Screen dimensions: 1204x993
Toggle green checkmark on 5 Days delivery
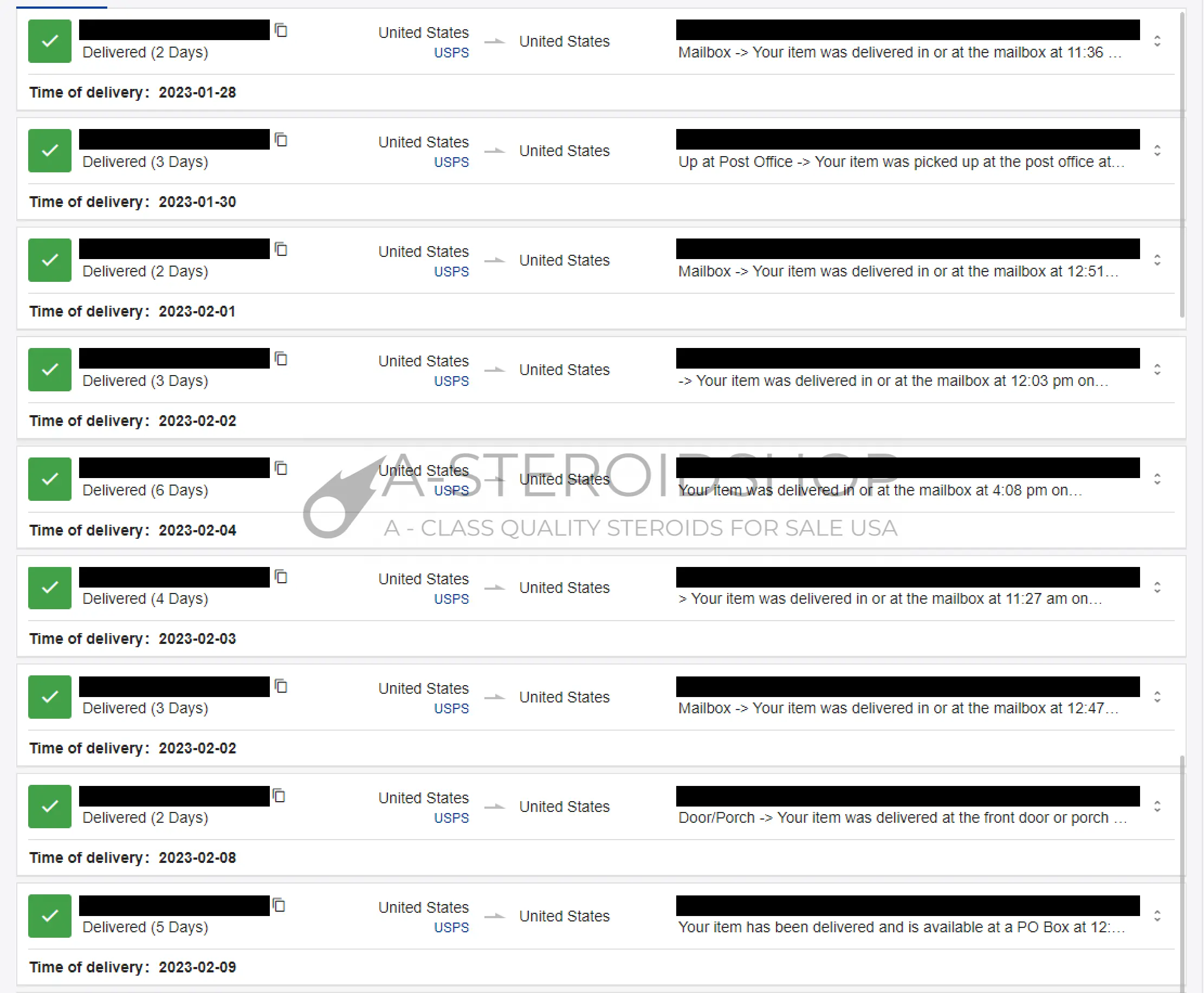(x=50, y=917)
